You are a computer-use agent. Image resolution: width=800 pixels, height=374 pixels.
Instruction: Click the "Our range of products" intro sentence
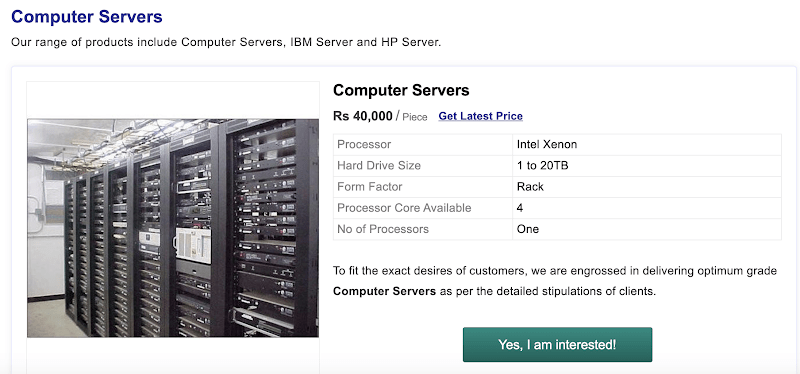pos(226,42)
